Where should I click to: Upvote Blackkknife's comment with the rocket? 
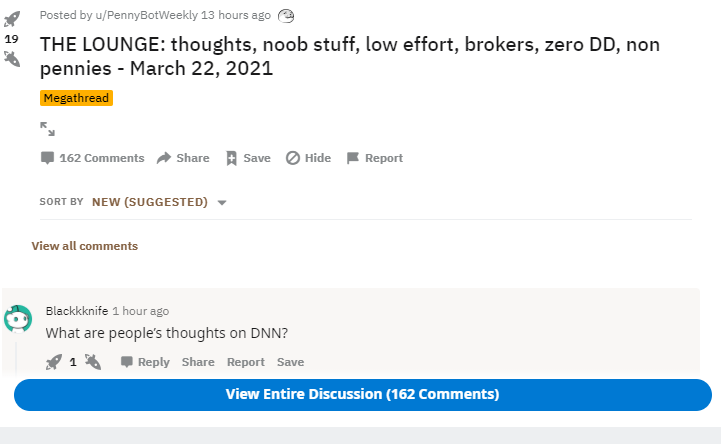click(x=54, y=362)
